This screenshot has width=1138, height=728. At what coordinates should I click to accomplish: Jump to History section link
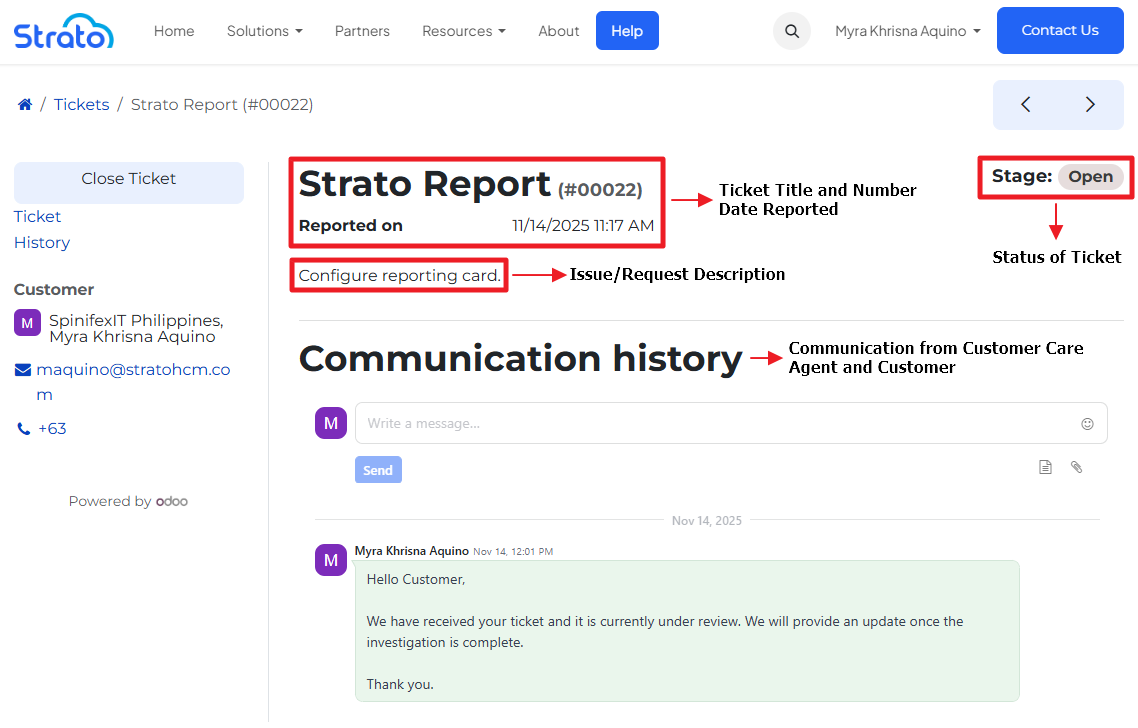[42, 243]
